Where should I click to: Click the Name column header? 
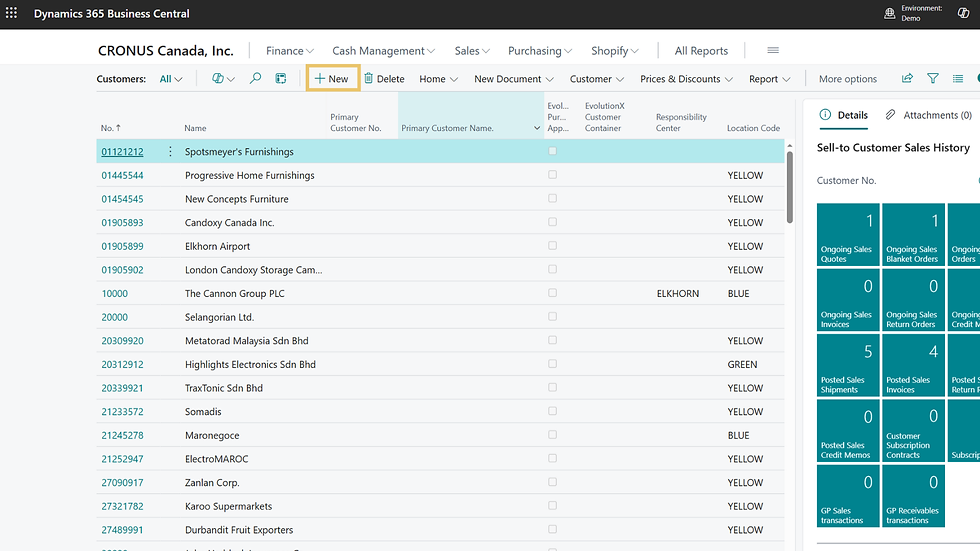coord(195,128)
